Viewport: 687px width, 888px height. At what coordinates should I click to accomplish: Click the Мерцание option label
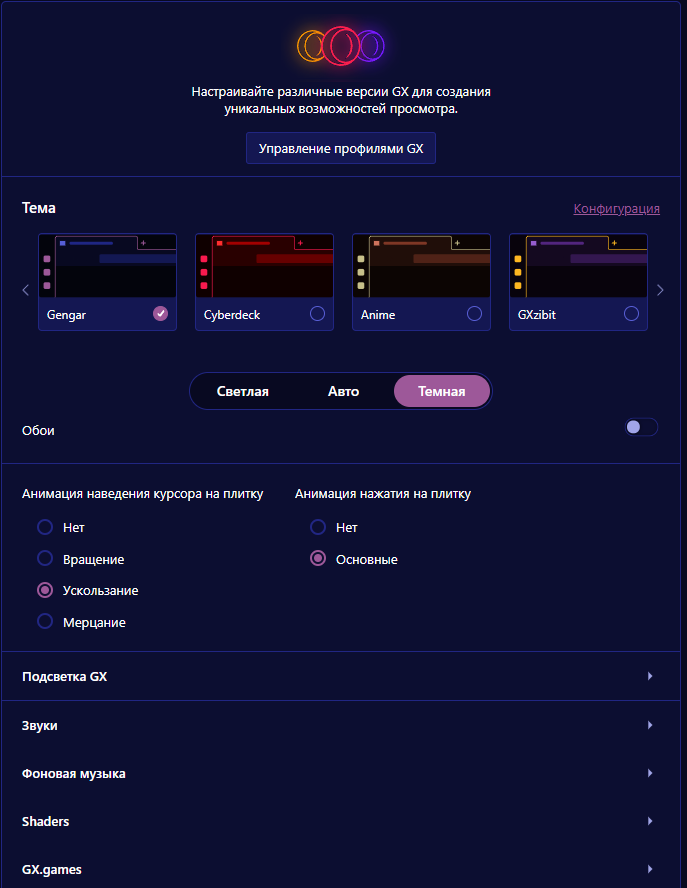[94, 622]
